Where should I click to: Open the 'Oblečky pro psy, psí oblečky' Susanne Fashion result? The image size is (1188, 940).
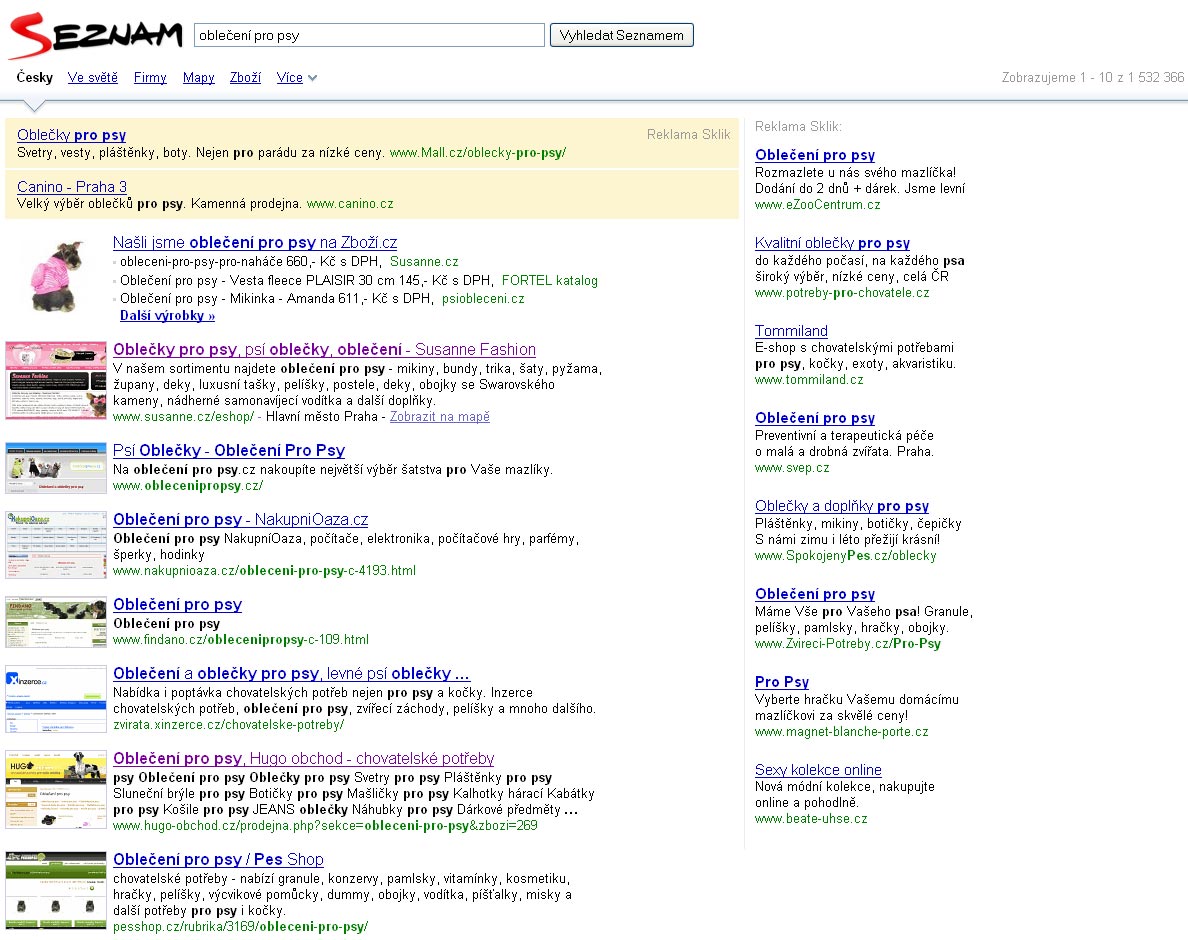[324, 349]
